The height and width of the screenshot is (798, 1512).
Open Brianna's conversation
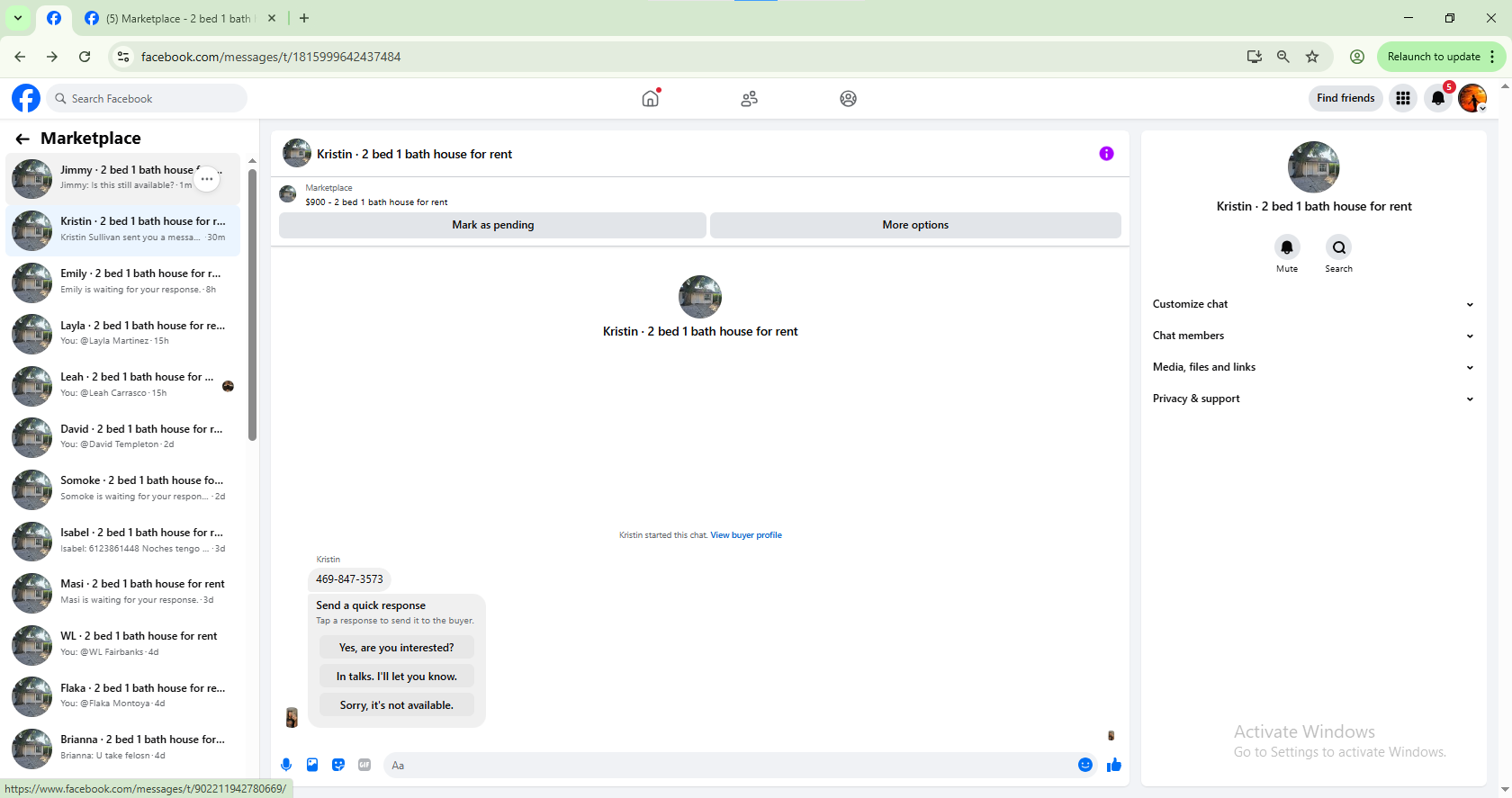[x=123, y=748]
